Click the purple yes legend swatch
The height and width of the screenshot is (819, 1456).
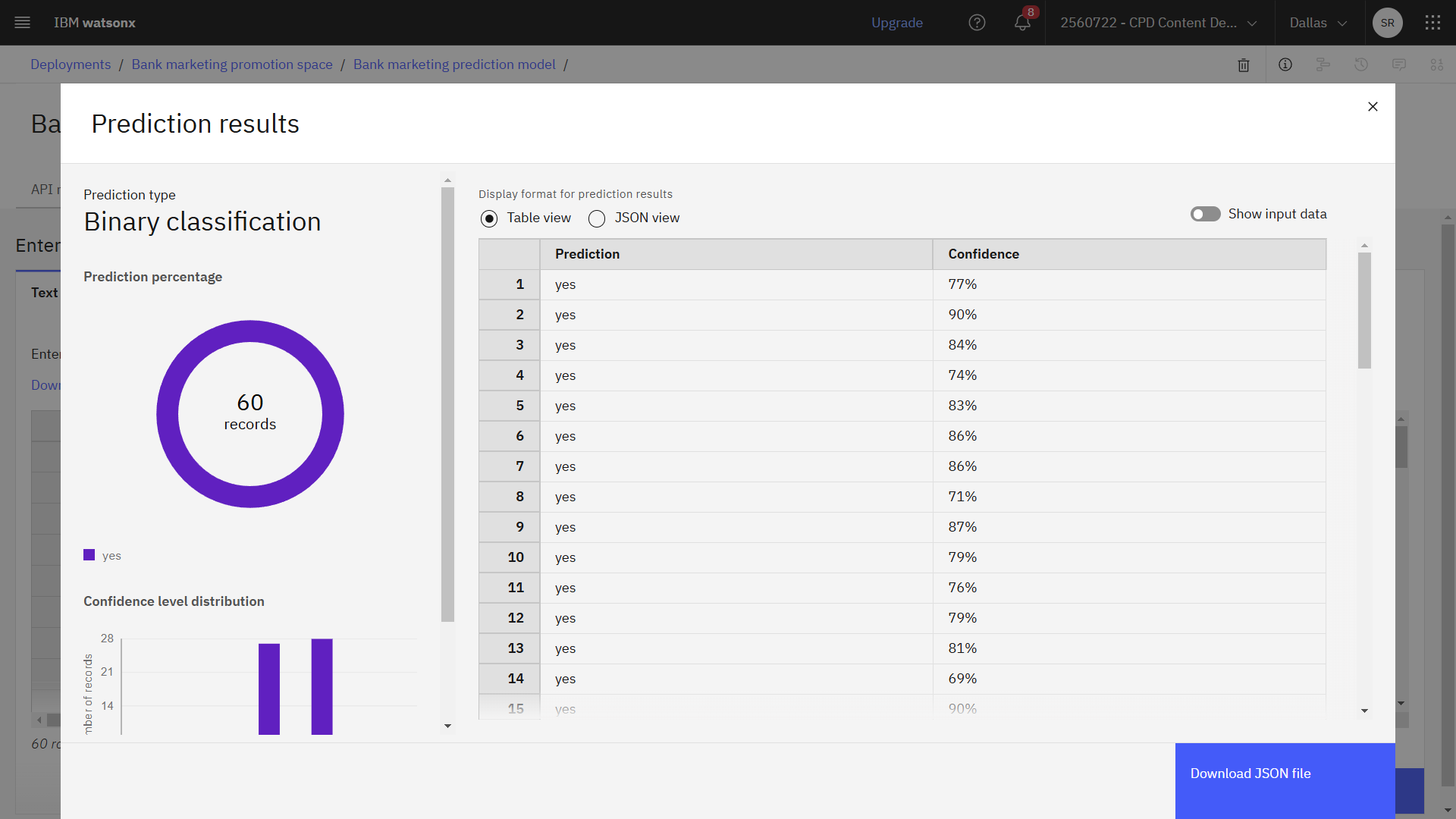click(89, 555)
